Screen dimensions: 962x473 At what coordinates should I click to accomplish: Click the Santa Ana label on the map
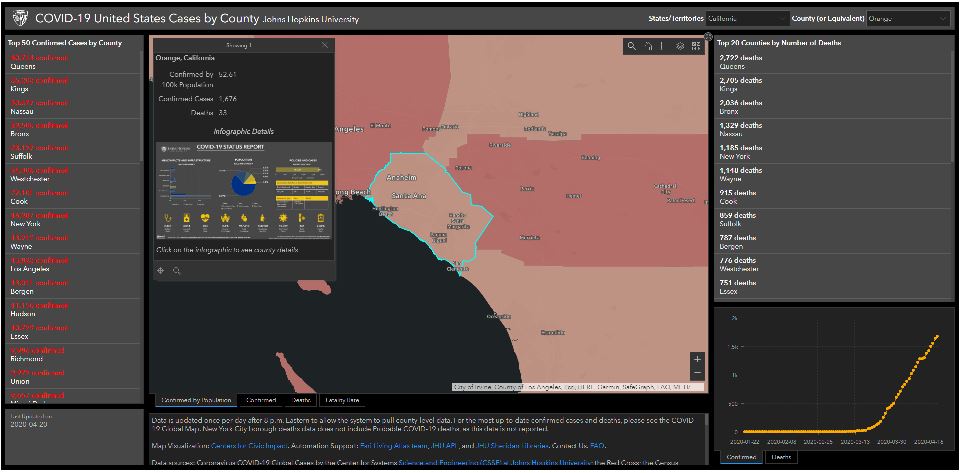(409, 196)
